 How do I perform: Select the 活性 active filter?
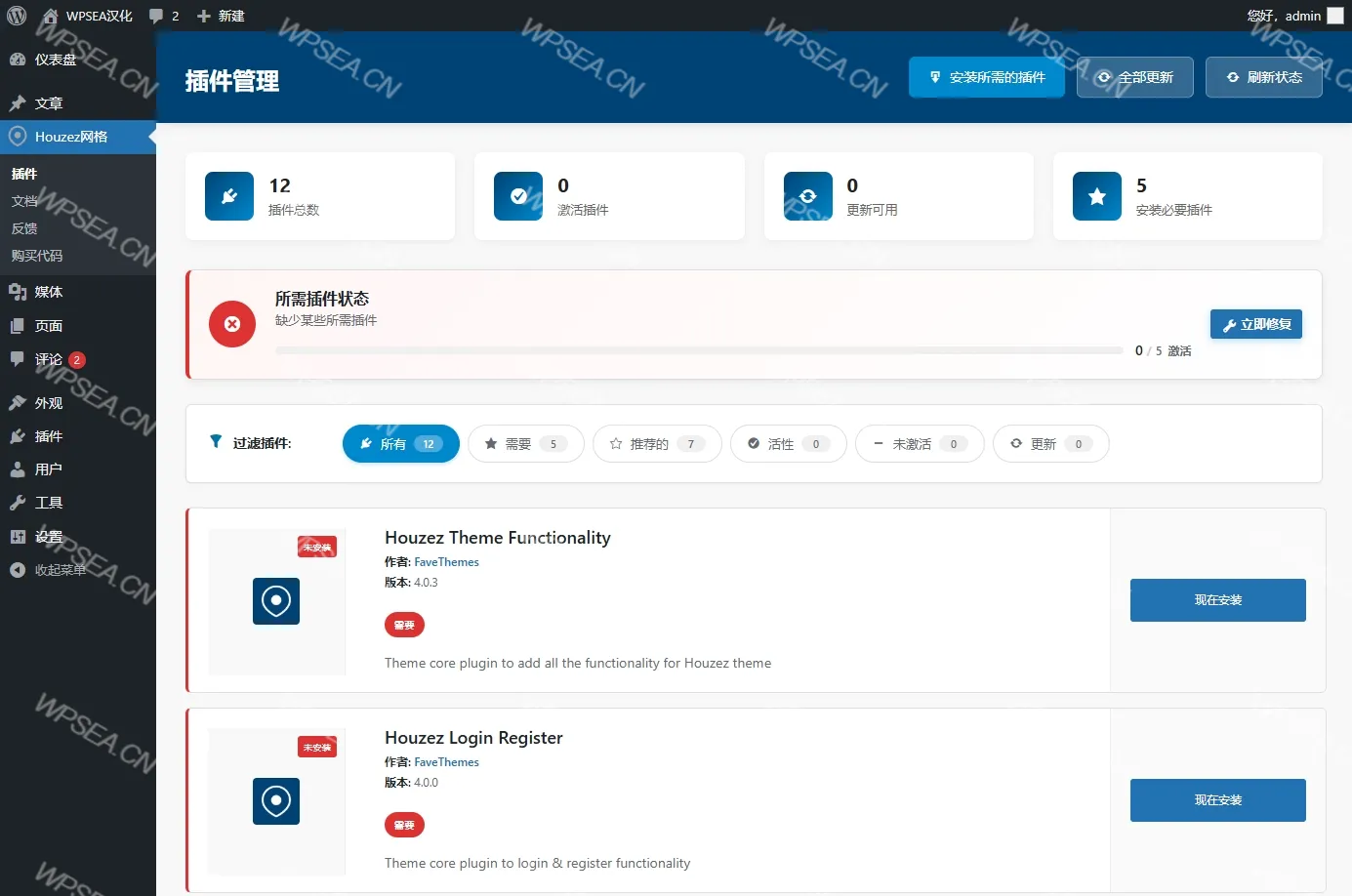coord(789,444)
